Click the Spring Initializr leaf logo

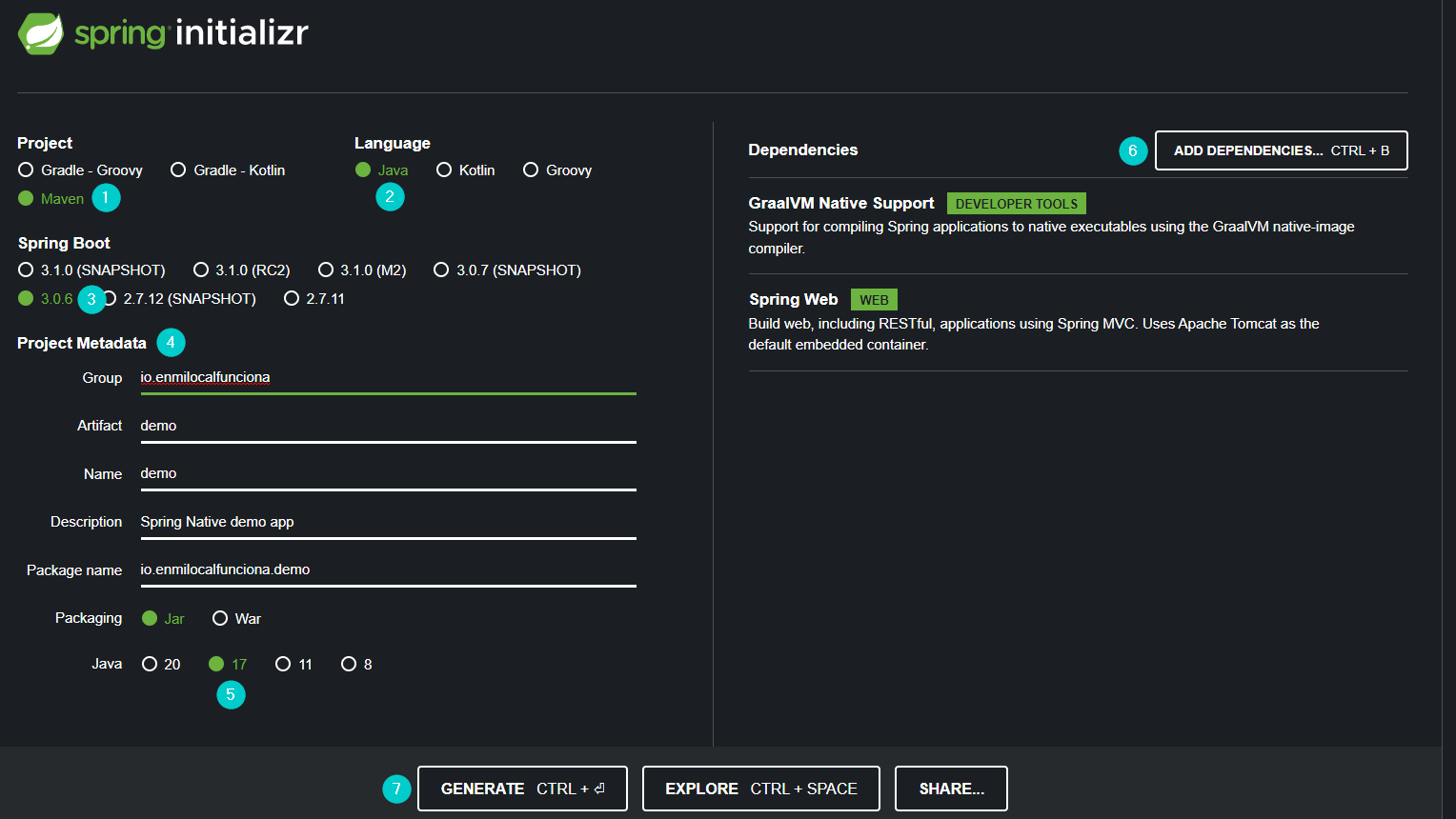(41, 33)
